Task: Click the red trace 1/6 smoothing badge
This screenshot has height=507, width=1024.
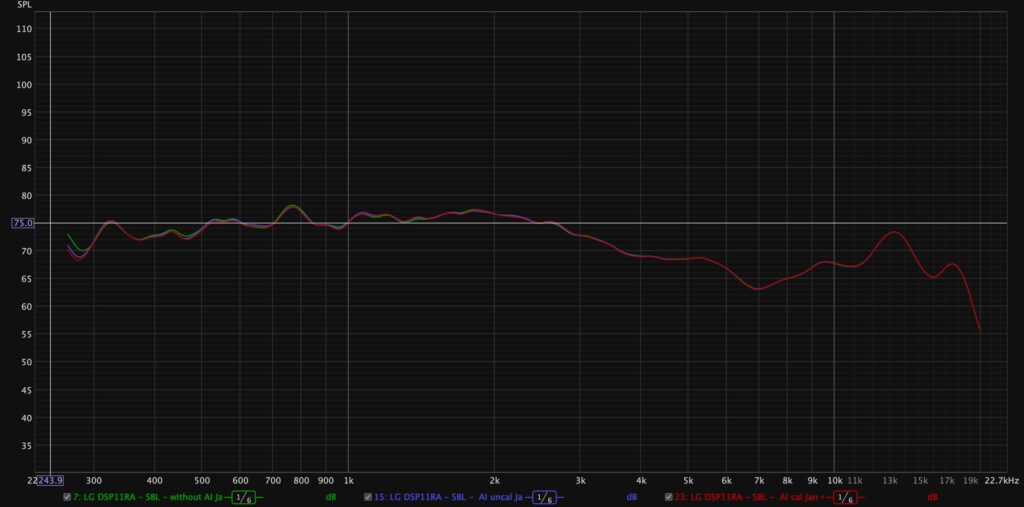Action: [x=845, y=497]
